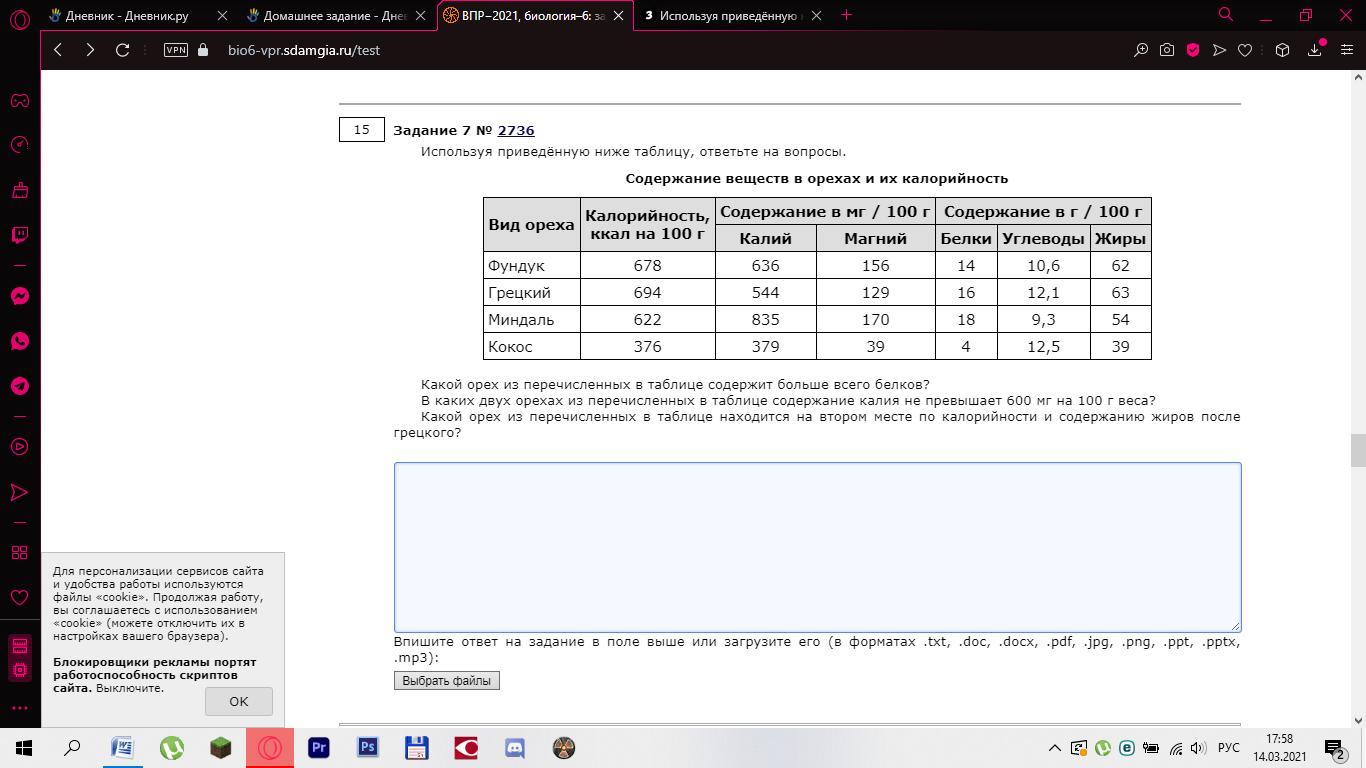Click the Выбрать файлы button
The width and height of the screenshot is (1366, 768).
coord(446,681)
